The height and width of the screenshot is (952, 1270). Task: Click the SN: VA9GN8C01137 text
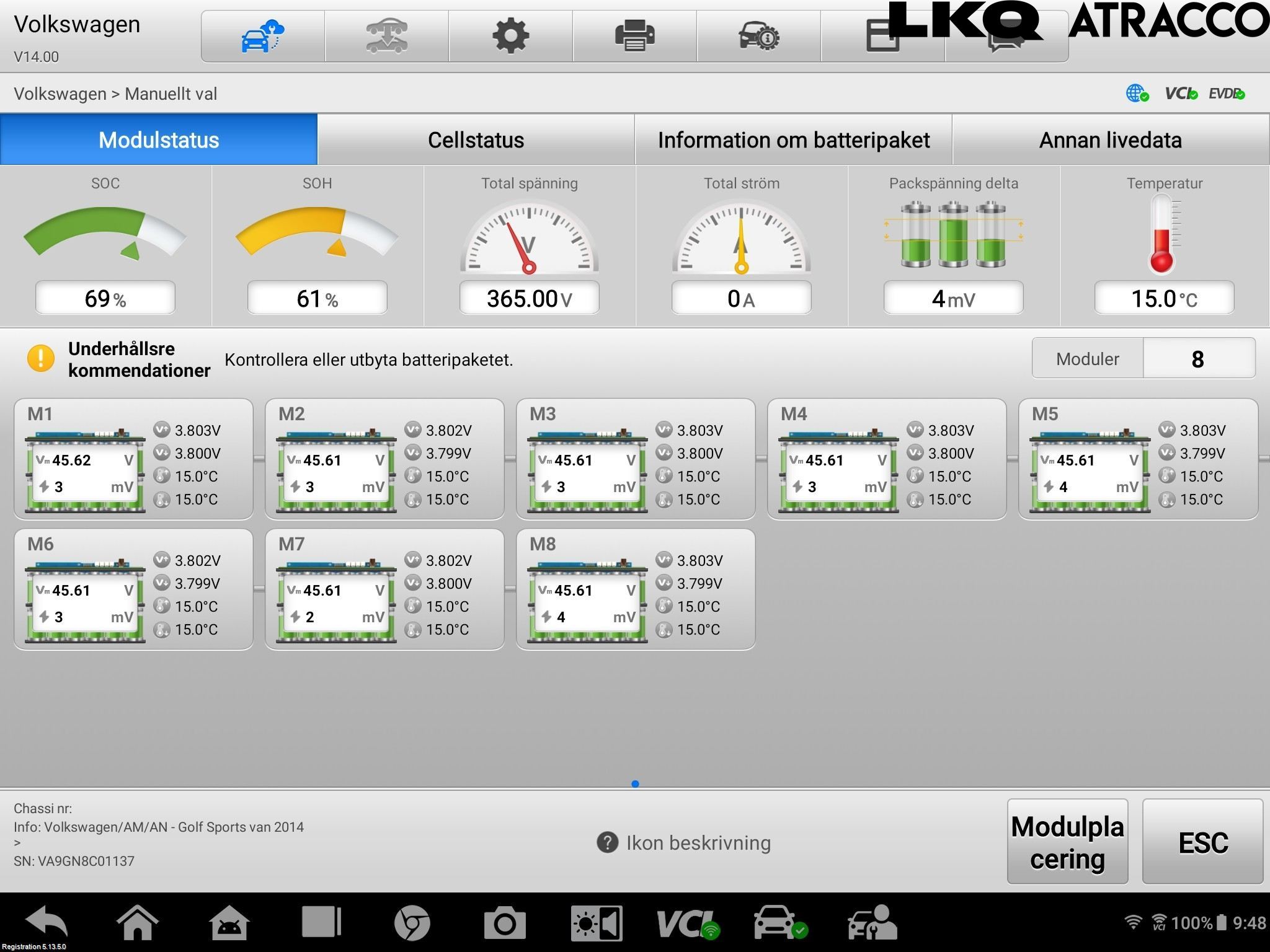coord(74,860)
